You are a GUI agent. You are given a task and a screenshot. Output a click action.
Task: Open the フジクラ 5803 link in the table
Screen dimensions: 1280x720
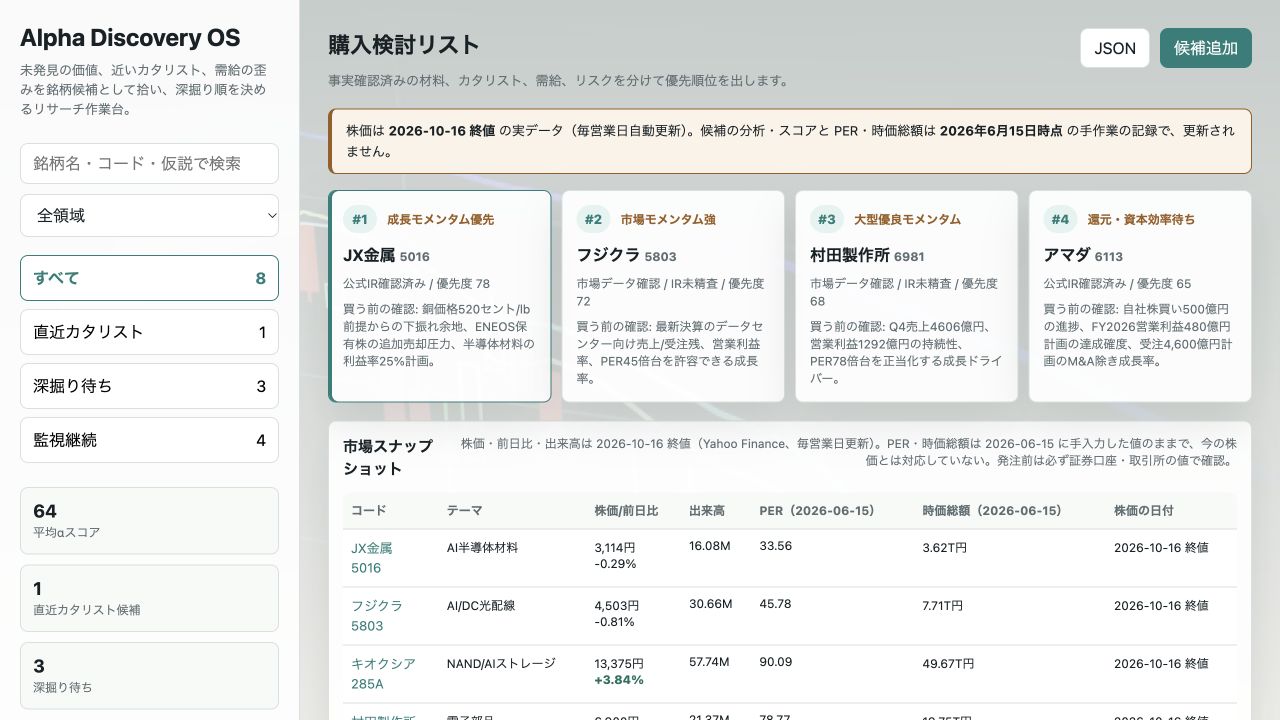coord(376,616)
